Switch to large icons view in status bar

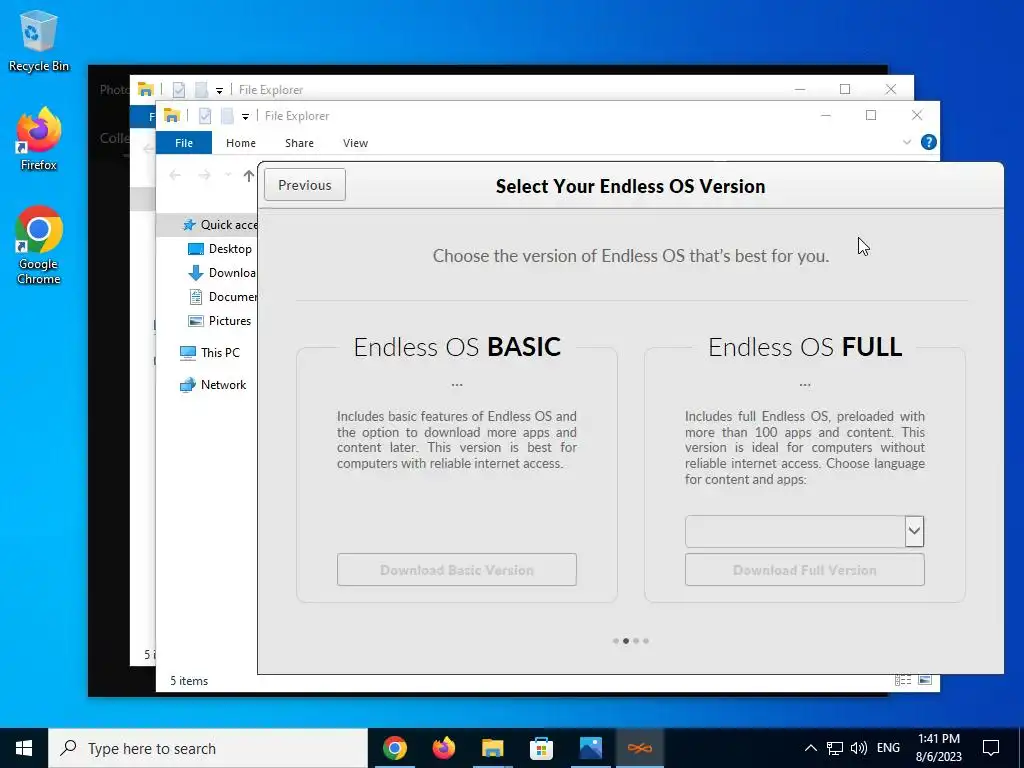click(925, 680)
